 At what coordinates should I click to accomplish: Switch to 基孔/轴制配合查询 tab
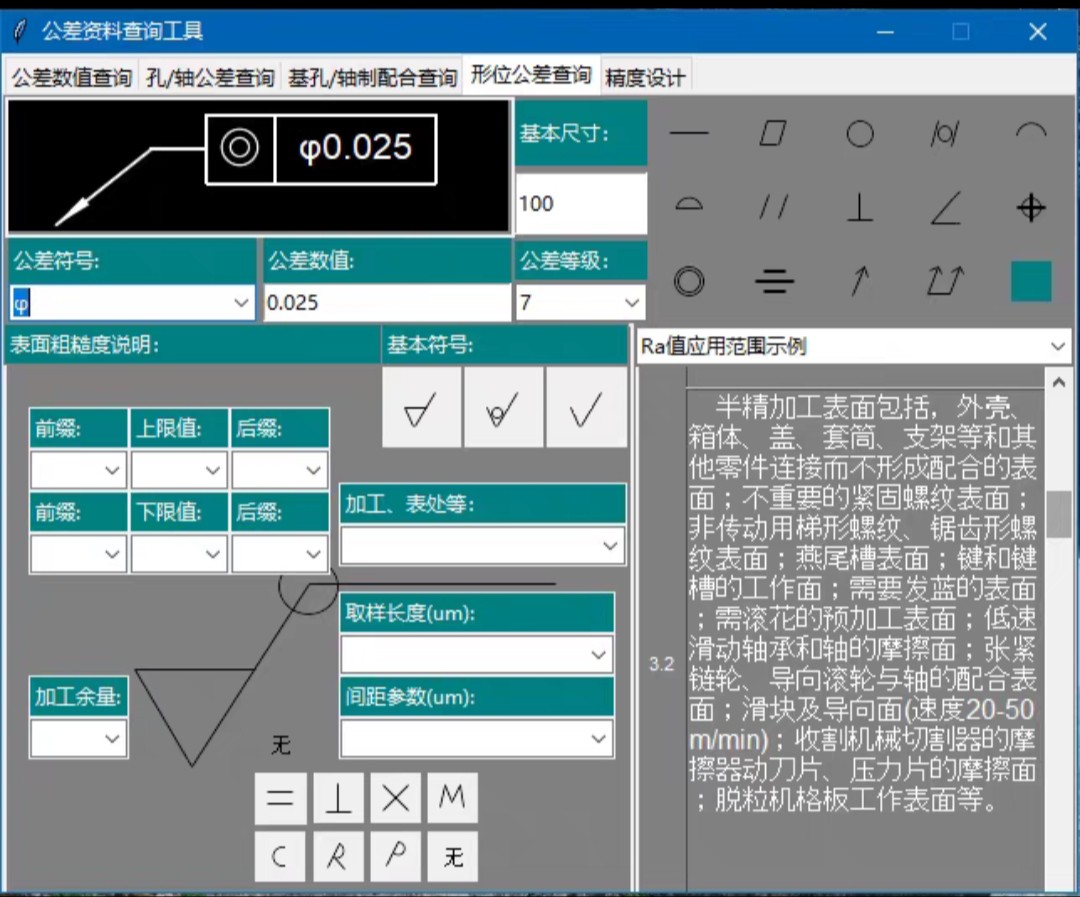(x=372, y=77)
